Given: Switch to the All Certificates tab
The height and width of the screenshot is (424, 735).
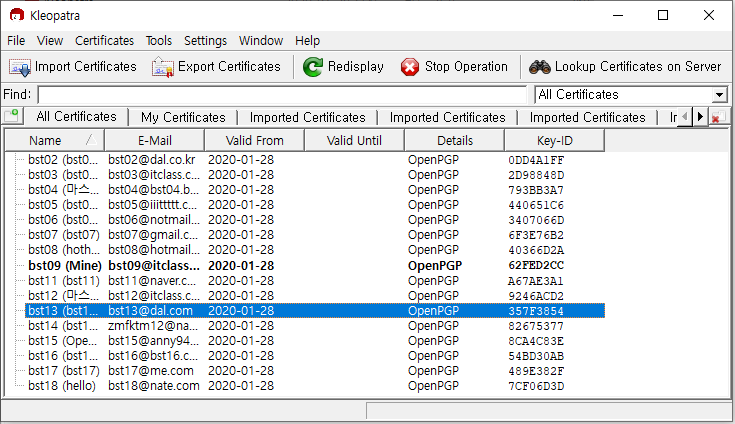Looking at the screenshot, I should tap(76, 116).
